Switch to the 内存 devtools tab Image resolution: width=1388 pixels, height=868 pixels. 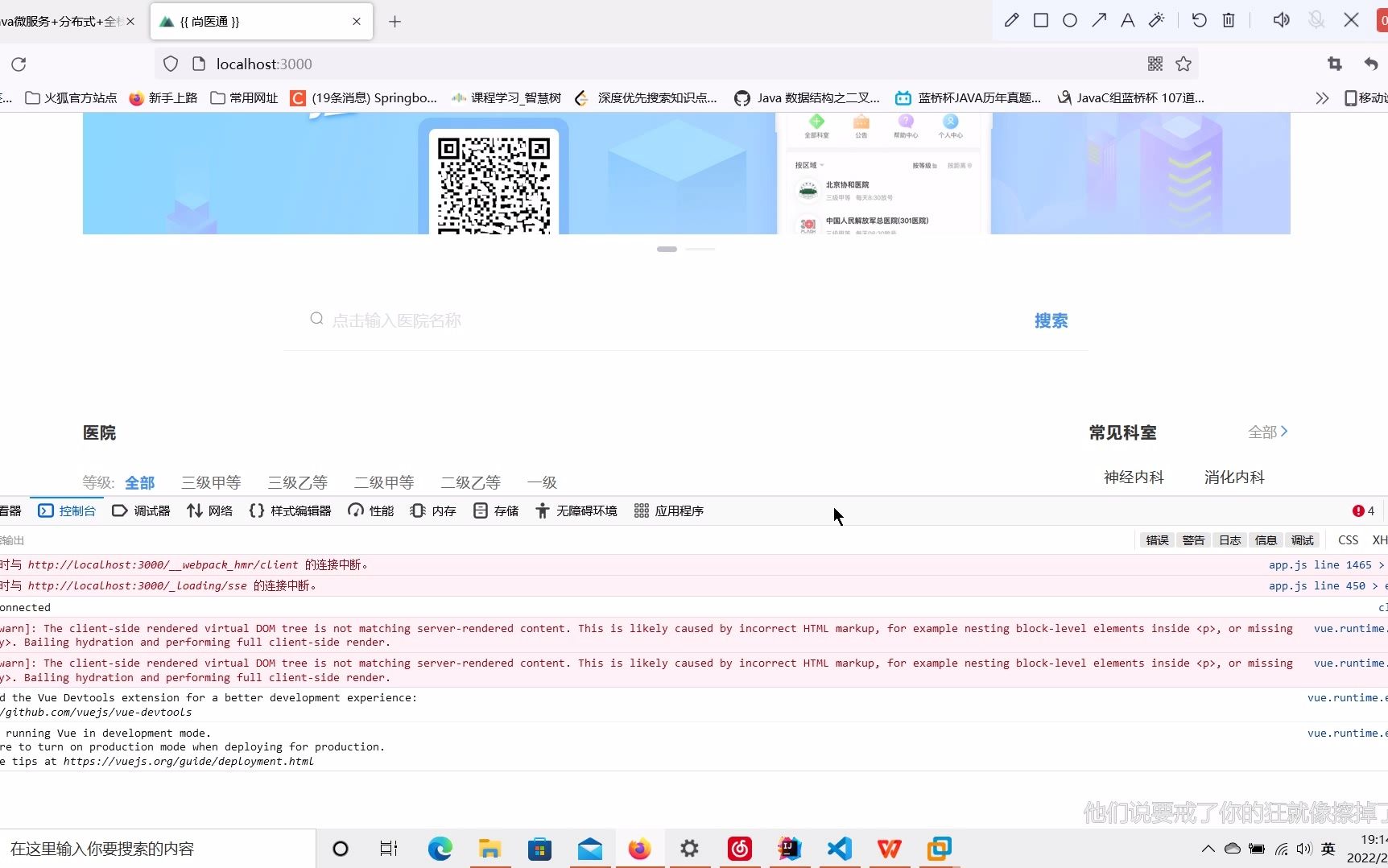click(x=433, y=510)
